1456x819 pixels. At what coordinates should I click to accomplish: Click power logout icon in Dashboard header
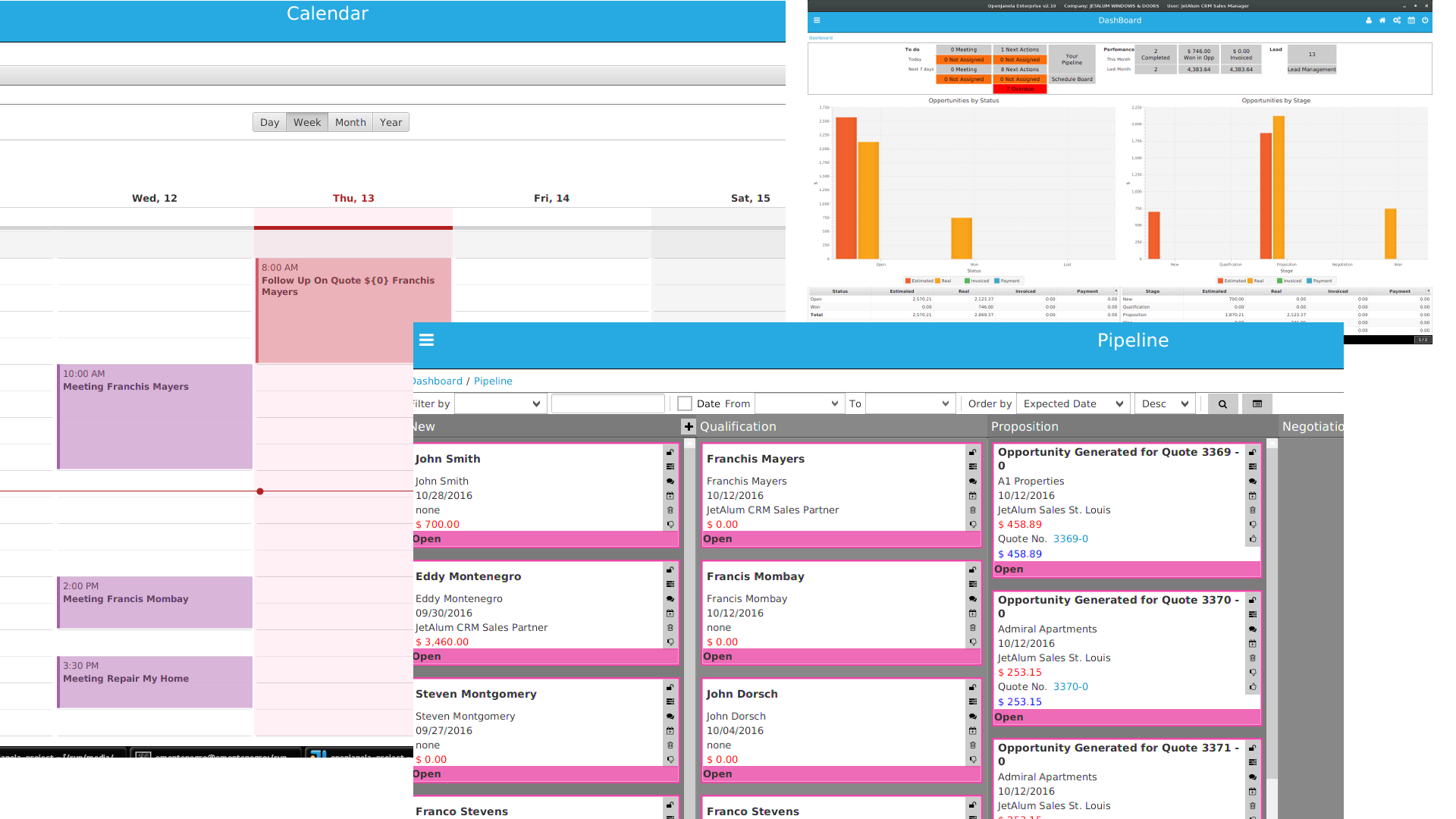pos(1425,20)
